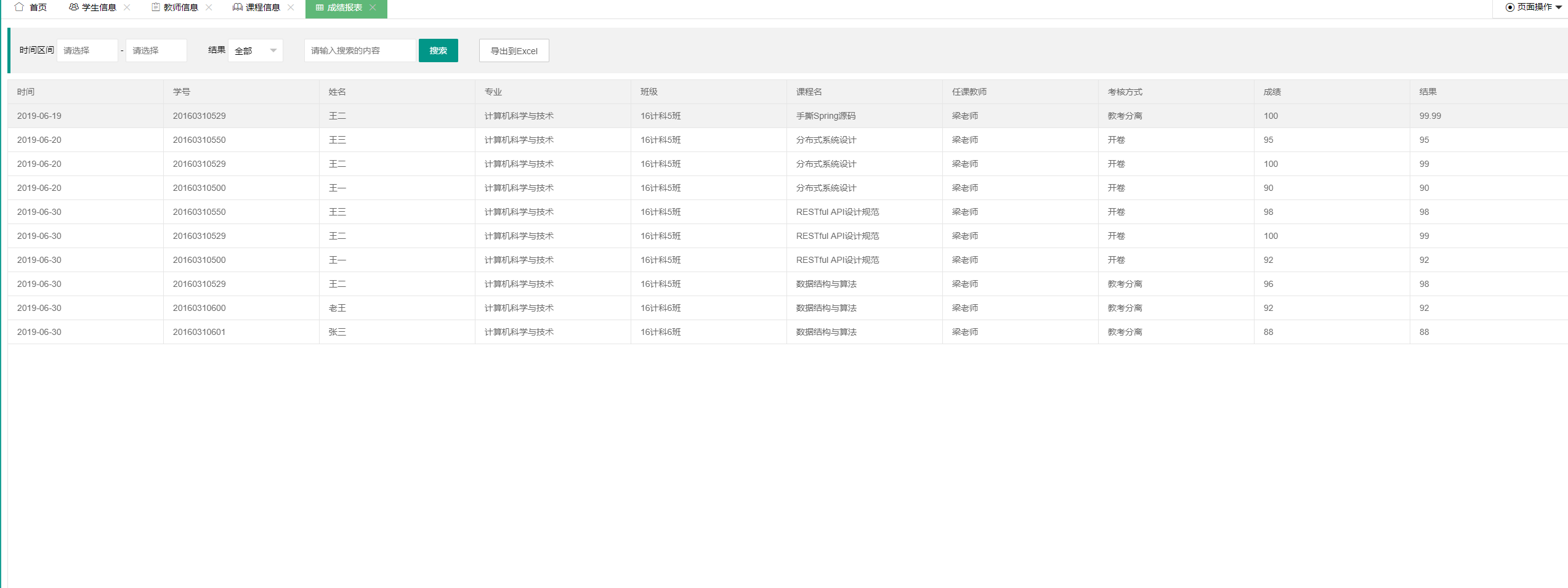Click the home icon on 首页 tab
This screenshot has width=1568, height=588.
point(19,8)
